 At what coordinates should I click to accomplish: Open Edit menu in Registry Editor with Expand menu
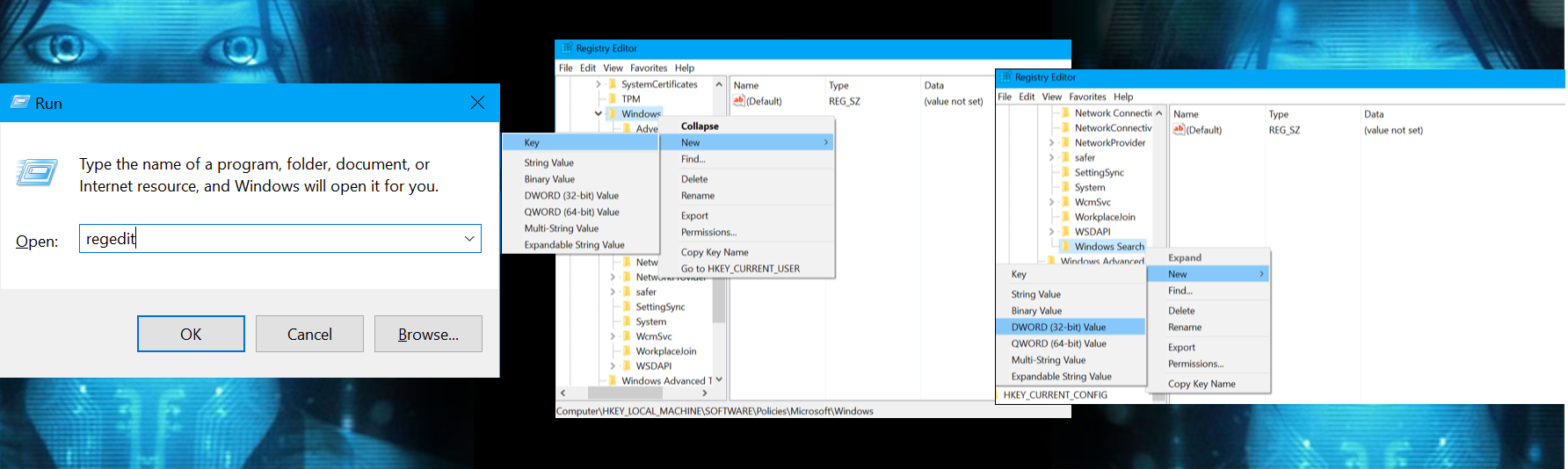[1027, 97]
